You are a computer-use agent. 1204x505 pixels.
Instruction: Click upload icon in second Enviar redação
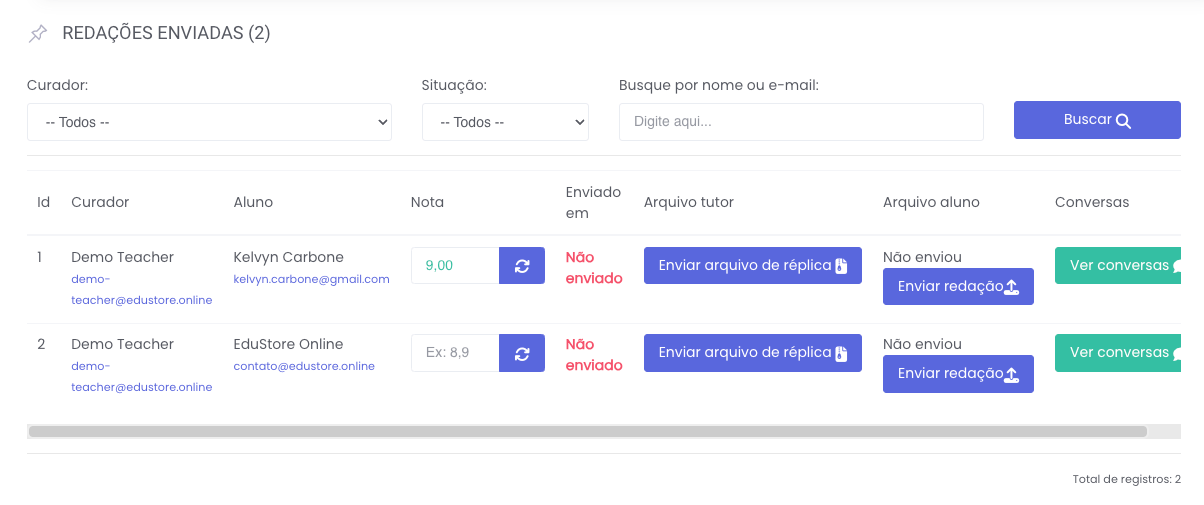pyautogui.click(x=1011, y=374)
